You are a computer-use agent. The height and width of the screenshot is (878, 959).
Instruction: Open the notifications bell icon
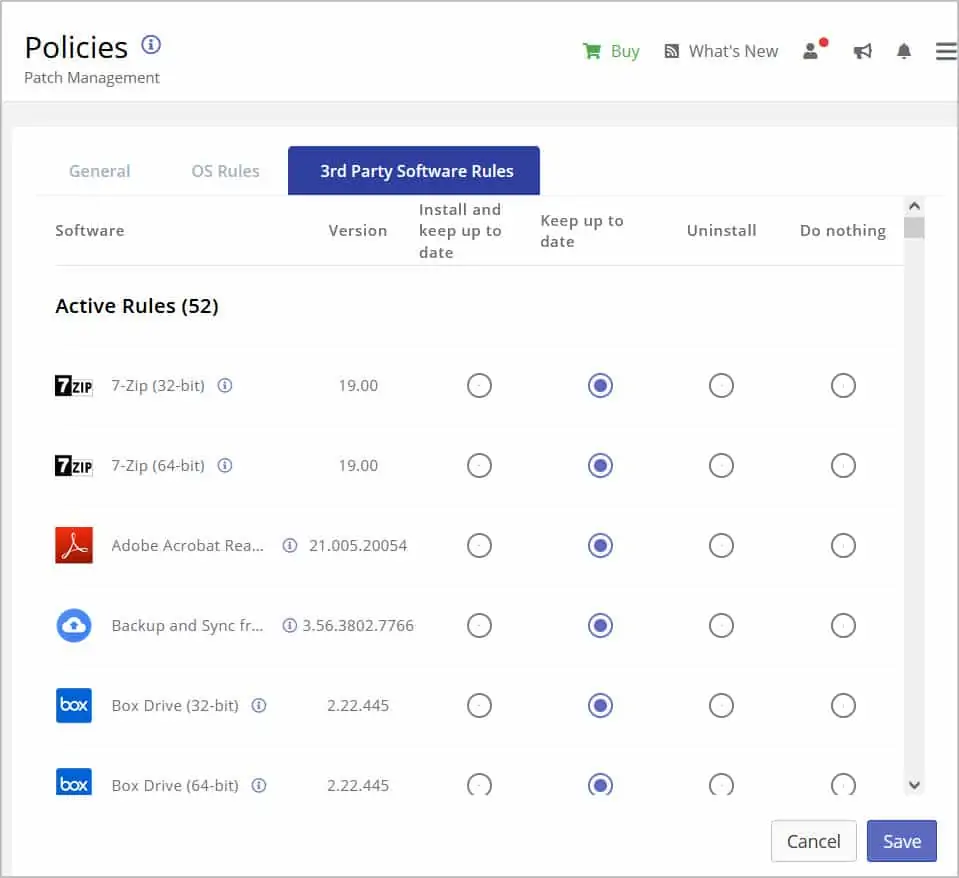(x=904, y=51)
